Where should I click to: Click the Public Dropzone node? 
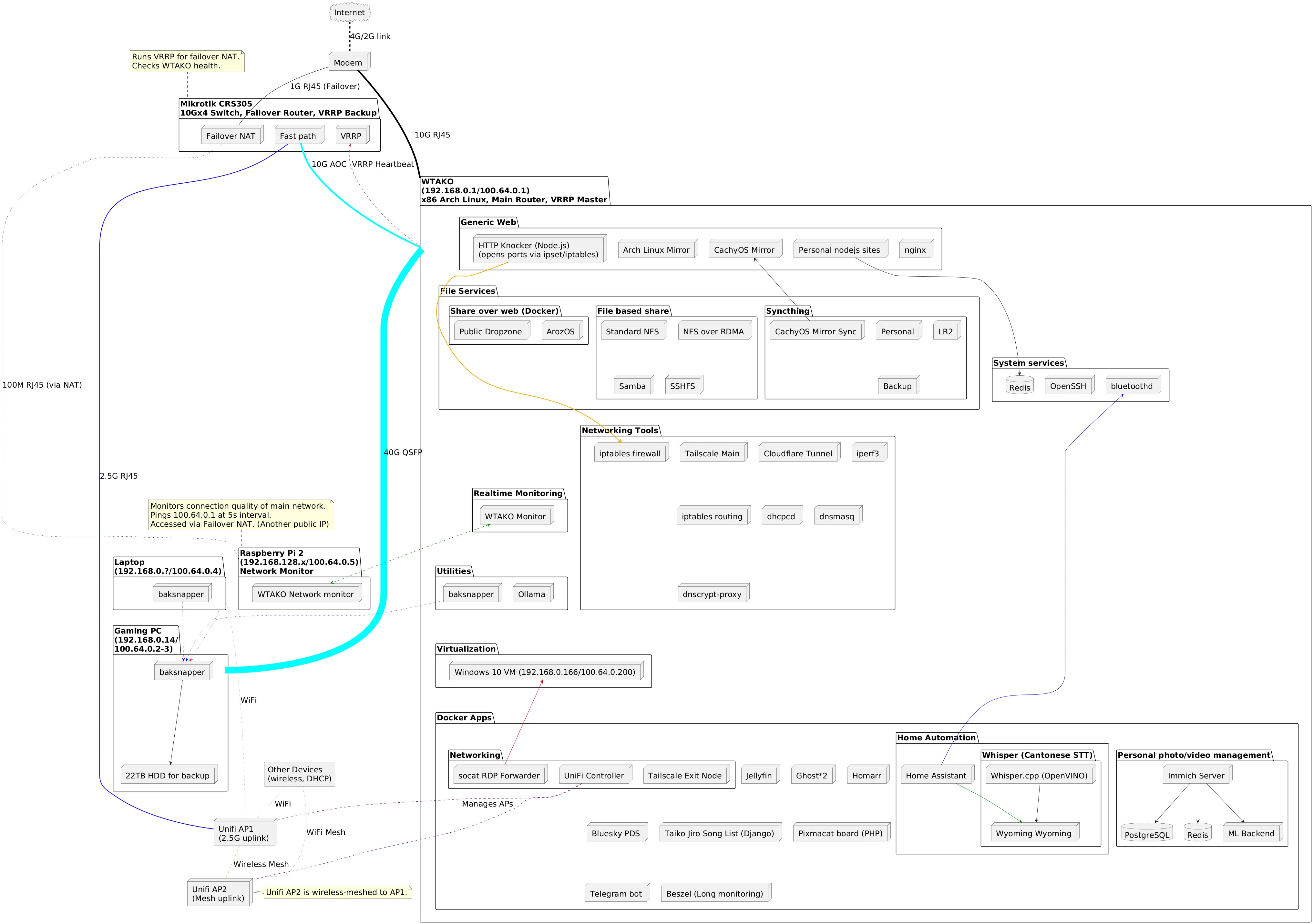[492, 330]
